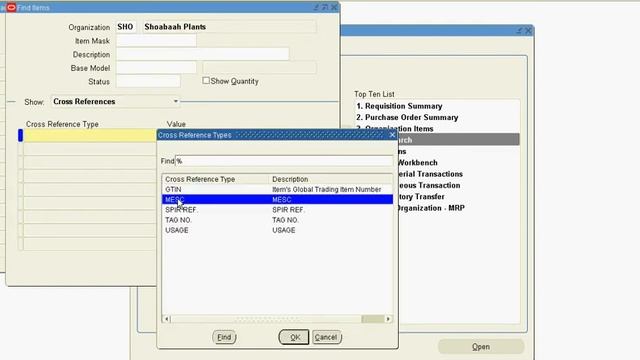Select the USAGE cross reference type row

(278, 230)
